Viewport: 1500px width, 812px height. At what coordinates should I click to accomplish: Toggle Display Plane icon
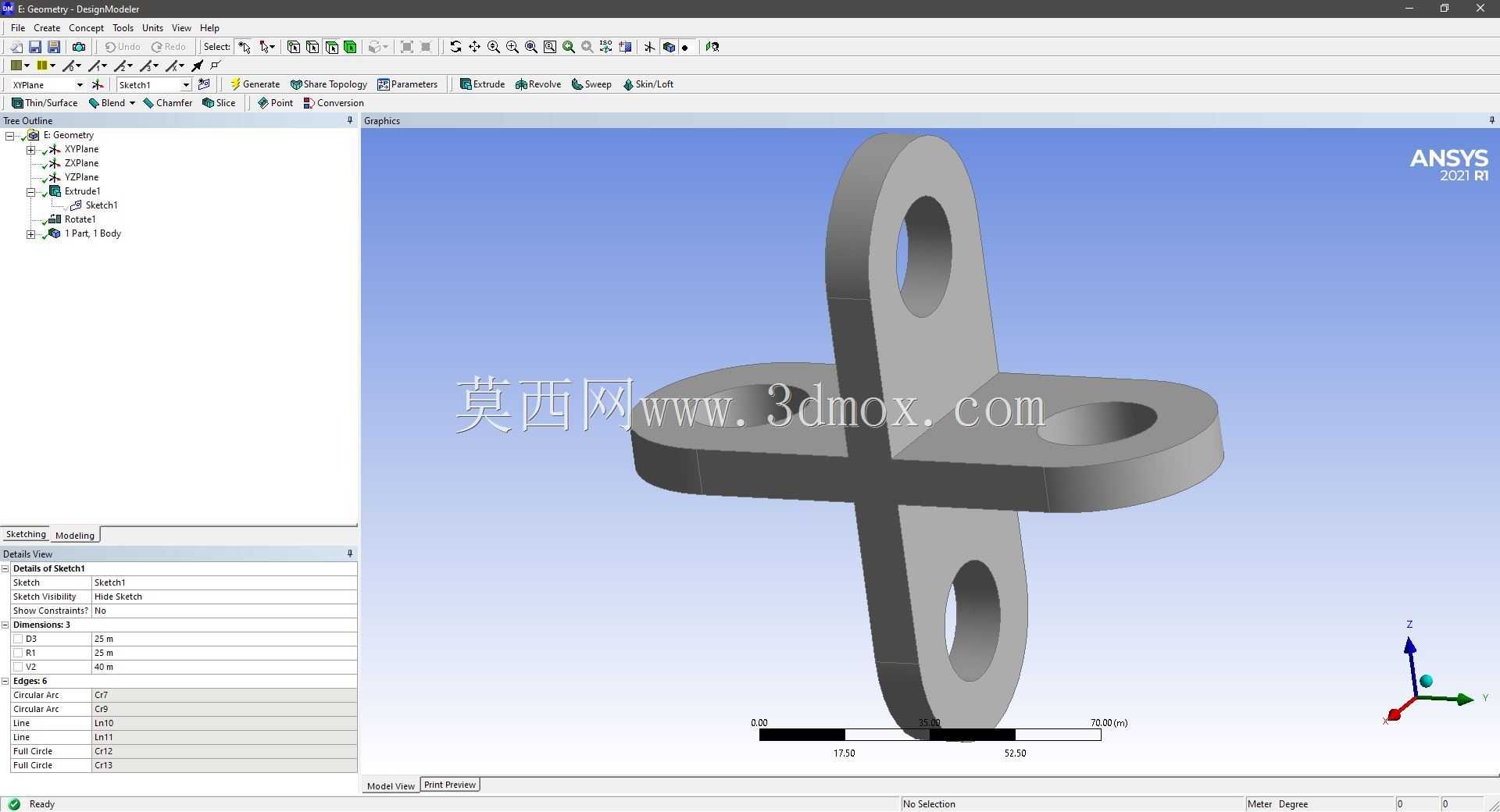click(649, 47)
